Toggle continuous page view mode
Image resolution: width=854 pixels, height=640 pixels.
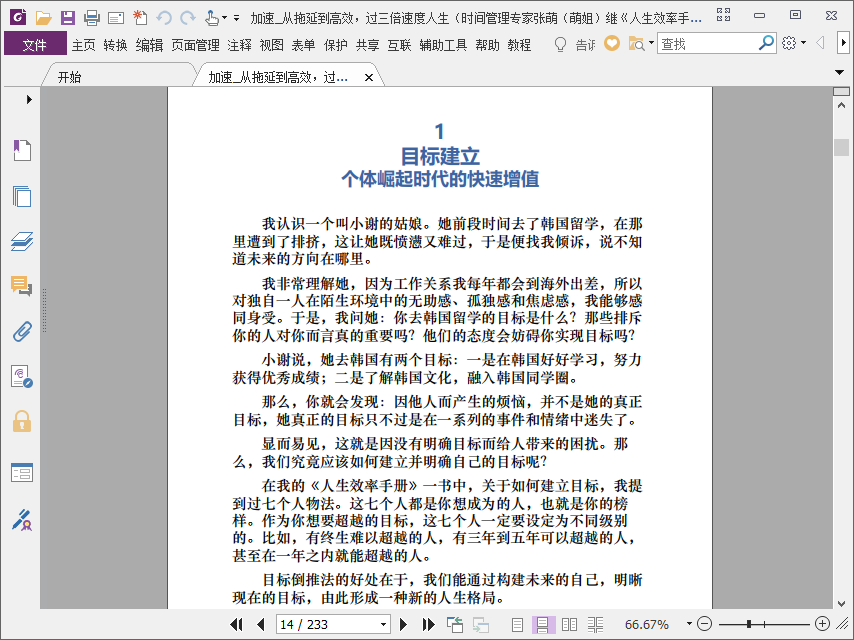[x=543, y=624]
